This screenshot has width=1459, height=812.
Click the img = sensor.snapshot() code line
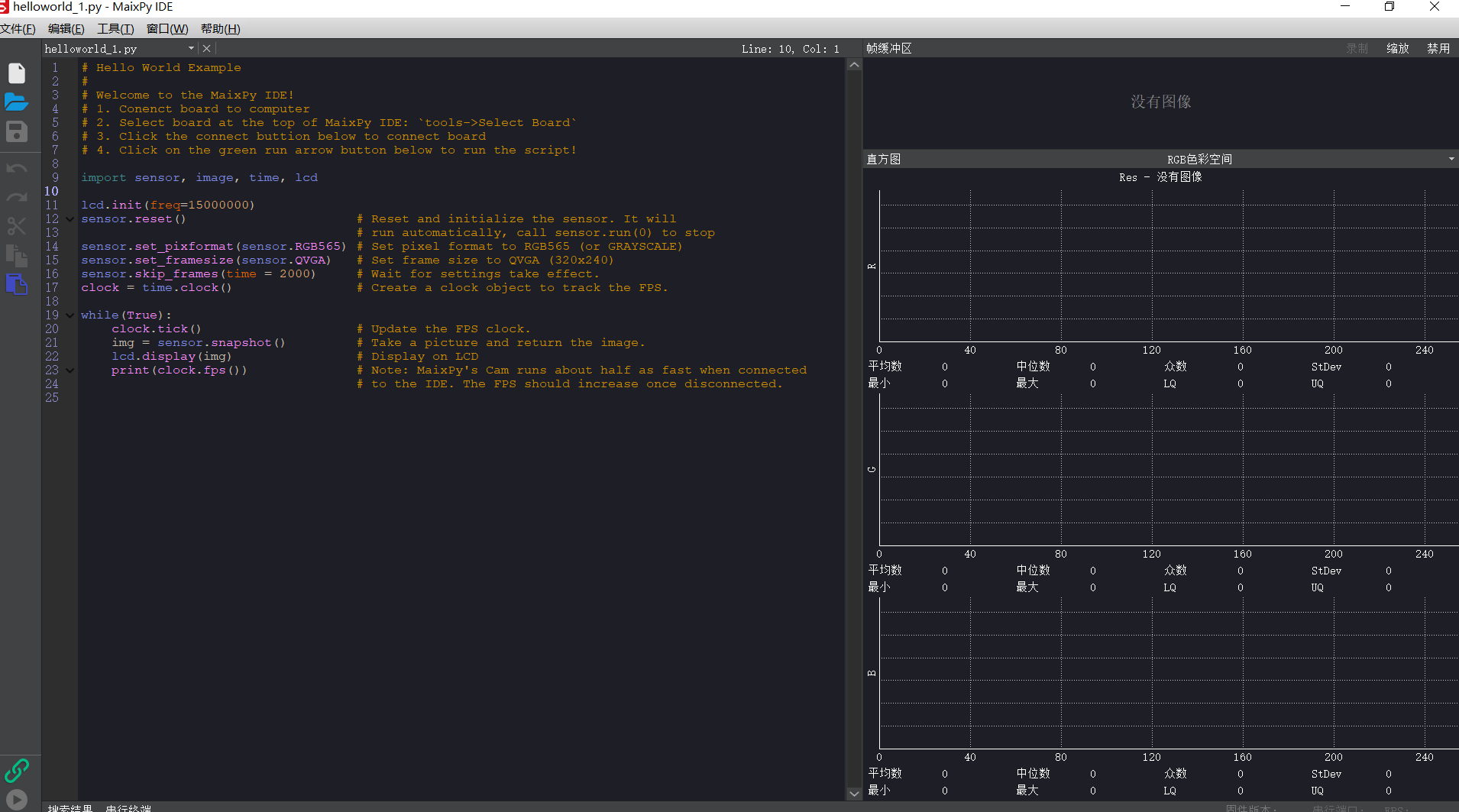tap(199, 343)
